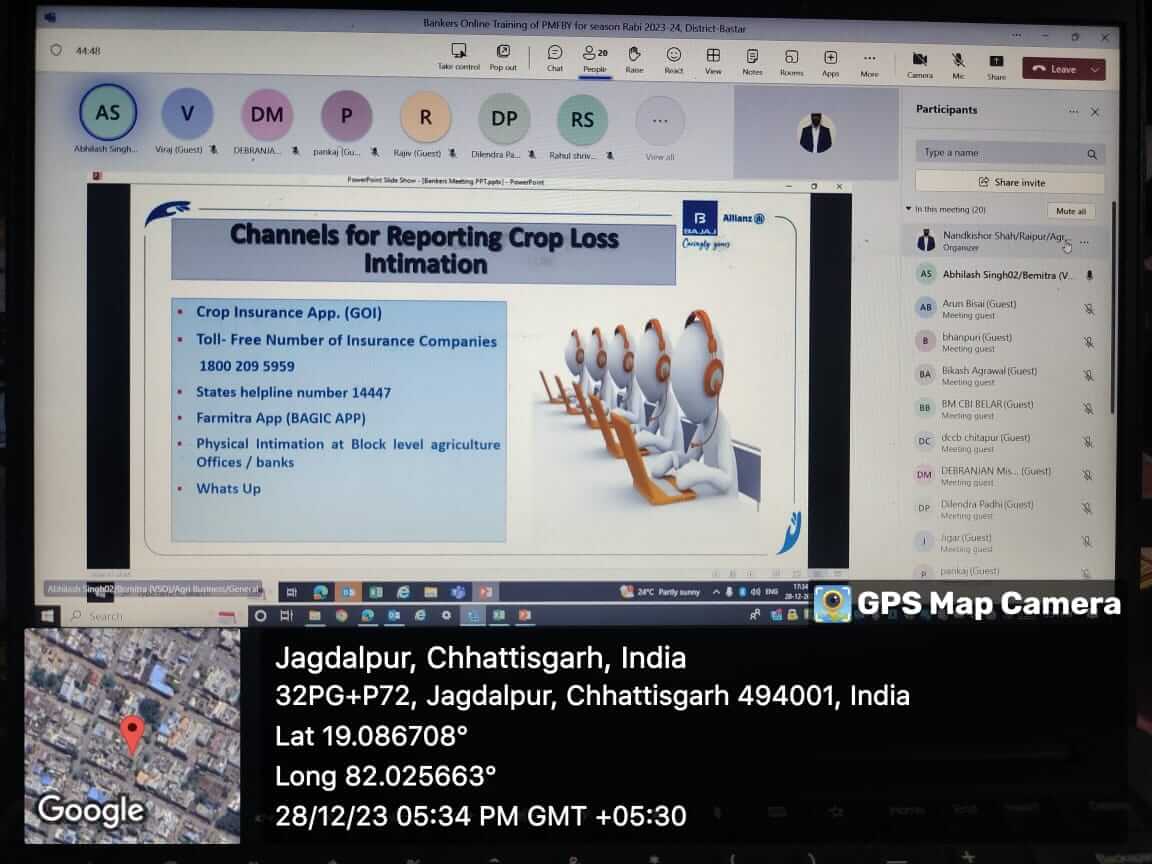Click View all participants overflow circle

(660, 121)
